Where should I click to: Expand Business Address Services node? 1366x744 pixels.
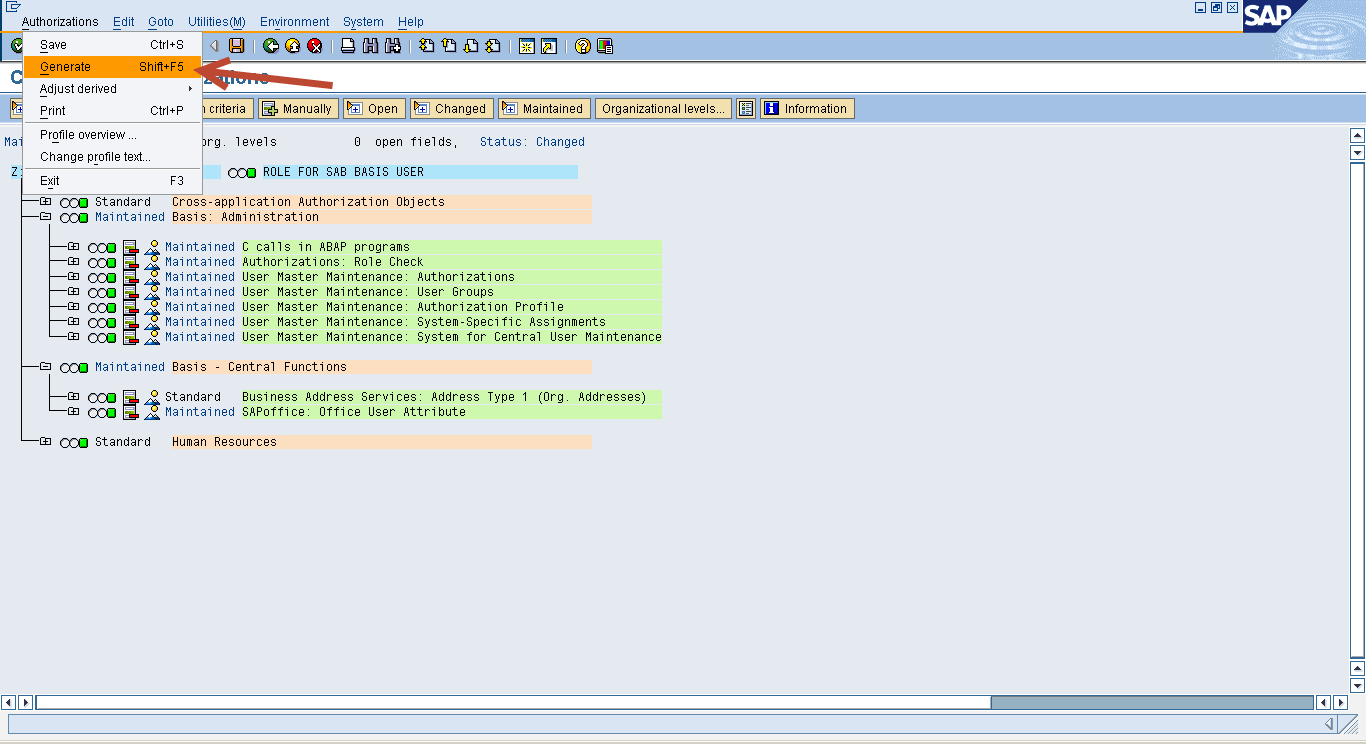73,396
